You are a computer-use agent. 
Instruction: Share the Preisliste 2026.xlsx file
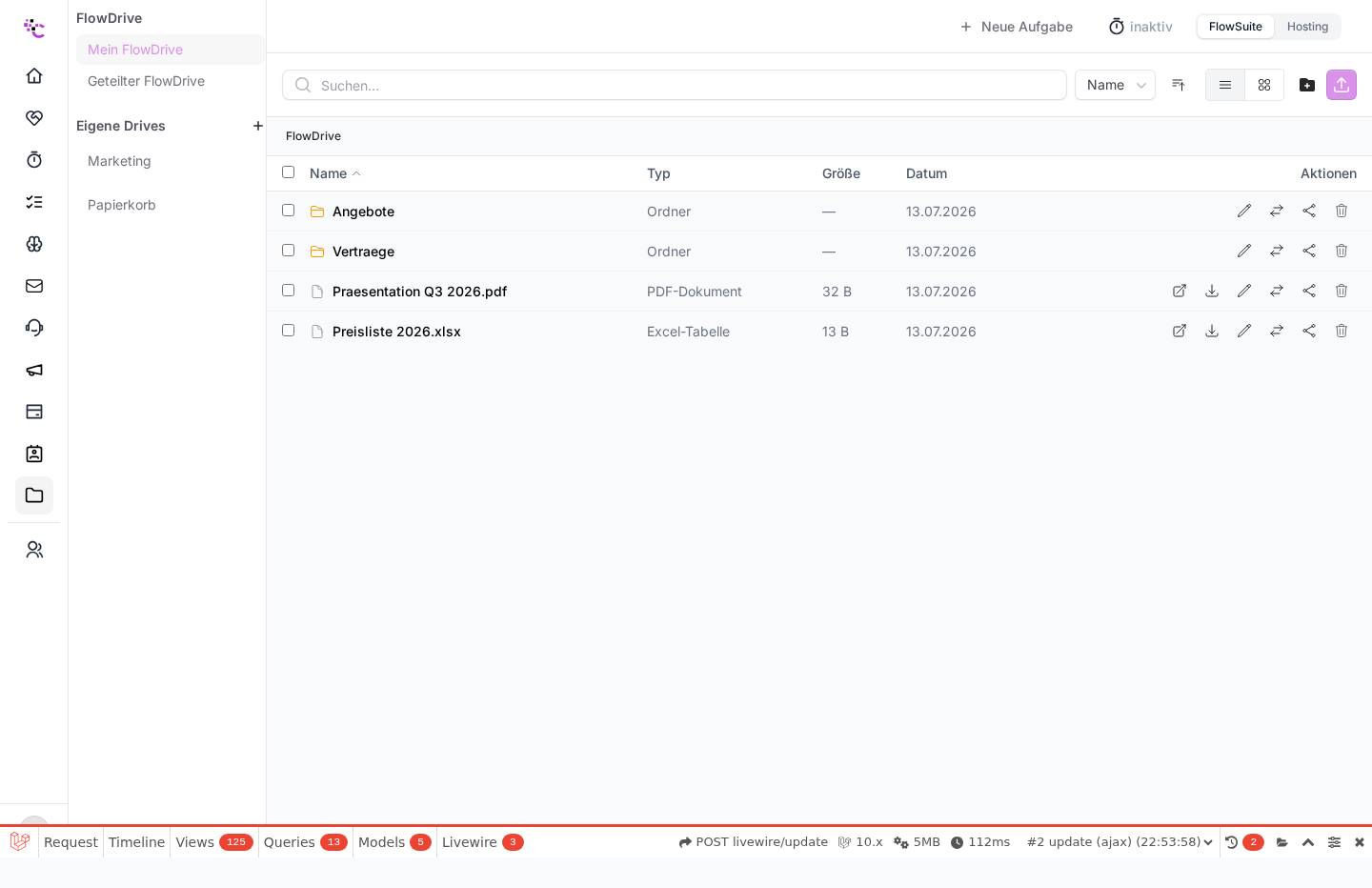pyautogui.click(x=1309, y=331)
